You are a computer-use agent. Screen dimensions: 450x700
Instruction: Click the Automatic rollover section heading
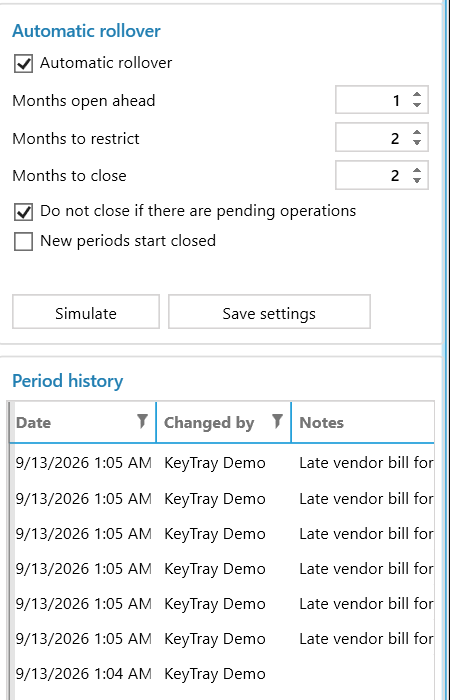pos(86,31)
